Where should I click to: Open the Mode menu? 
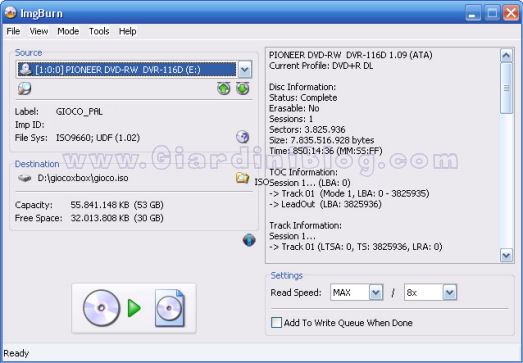pyautogui.click(x=68, y=31)
